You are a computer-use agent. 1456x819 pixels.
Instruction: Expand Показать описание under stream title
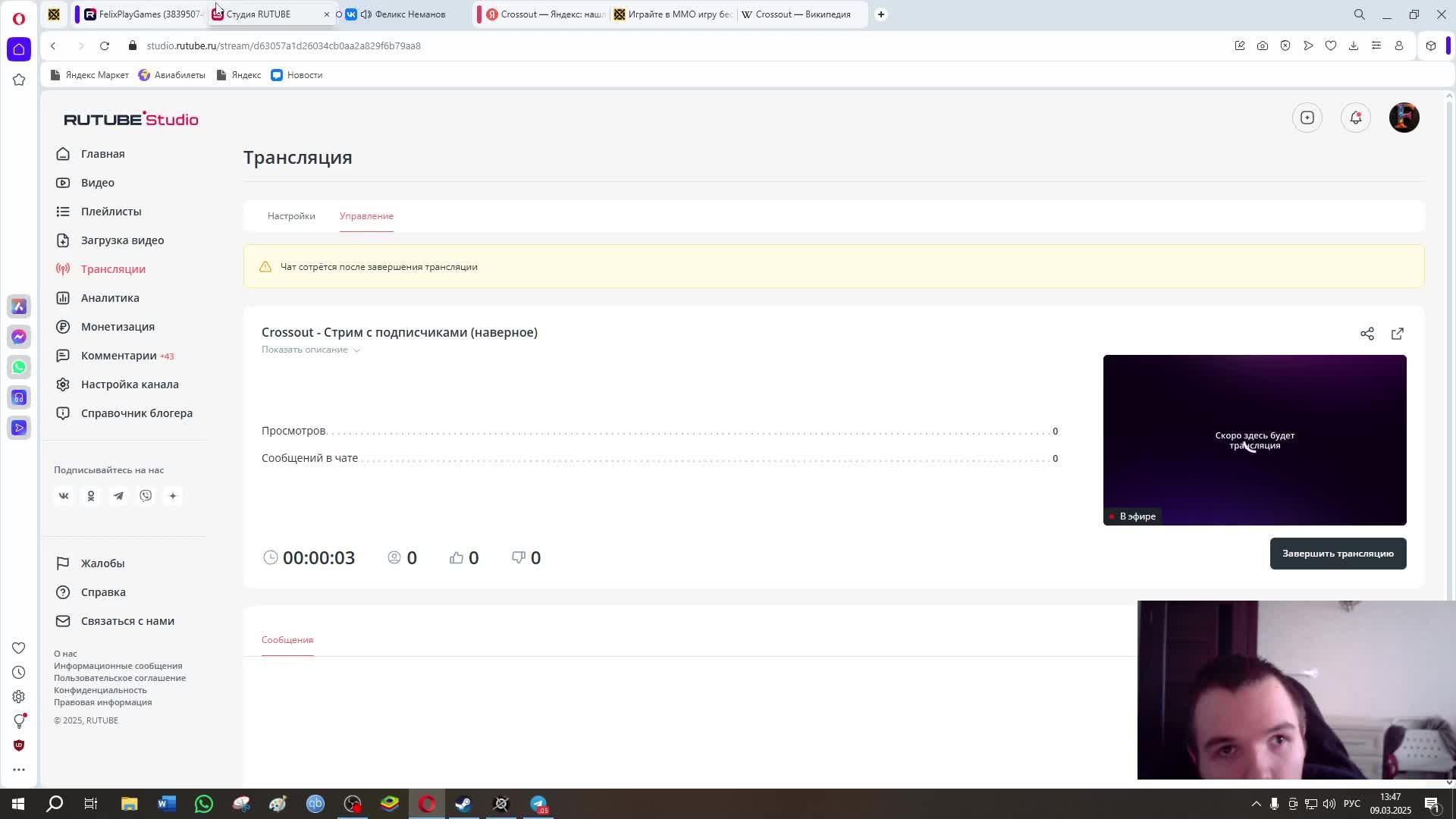coord(310,350)
